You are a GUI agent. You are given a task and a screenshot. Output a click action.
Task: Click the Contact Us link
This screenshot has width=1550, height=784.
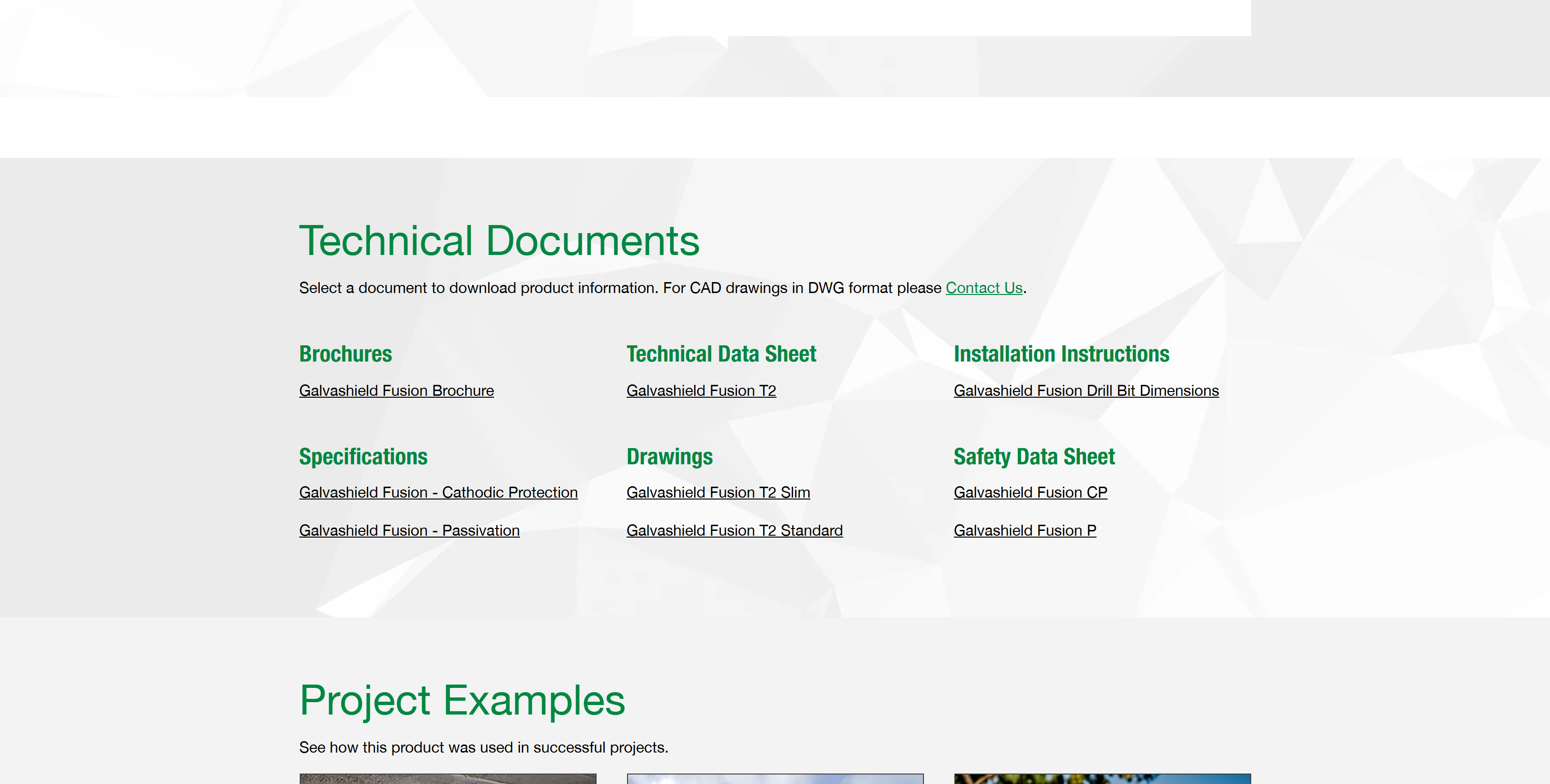[984, 288]
